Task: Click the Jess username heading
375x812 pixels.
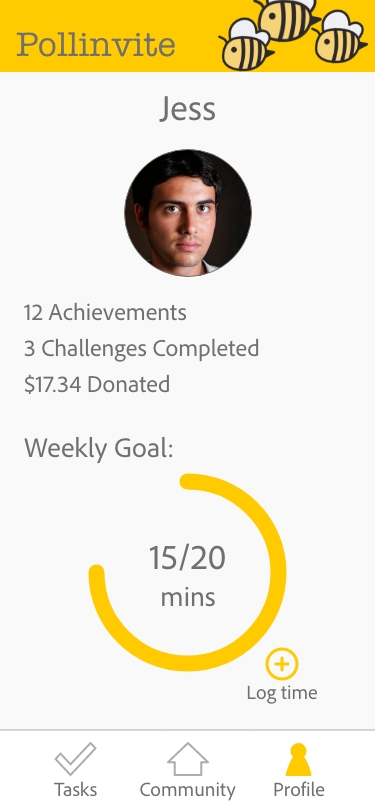Action: click(188, 109)
